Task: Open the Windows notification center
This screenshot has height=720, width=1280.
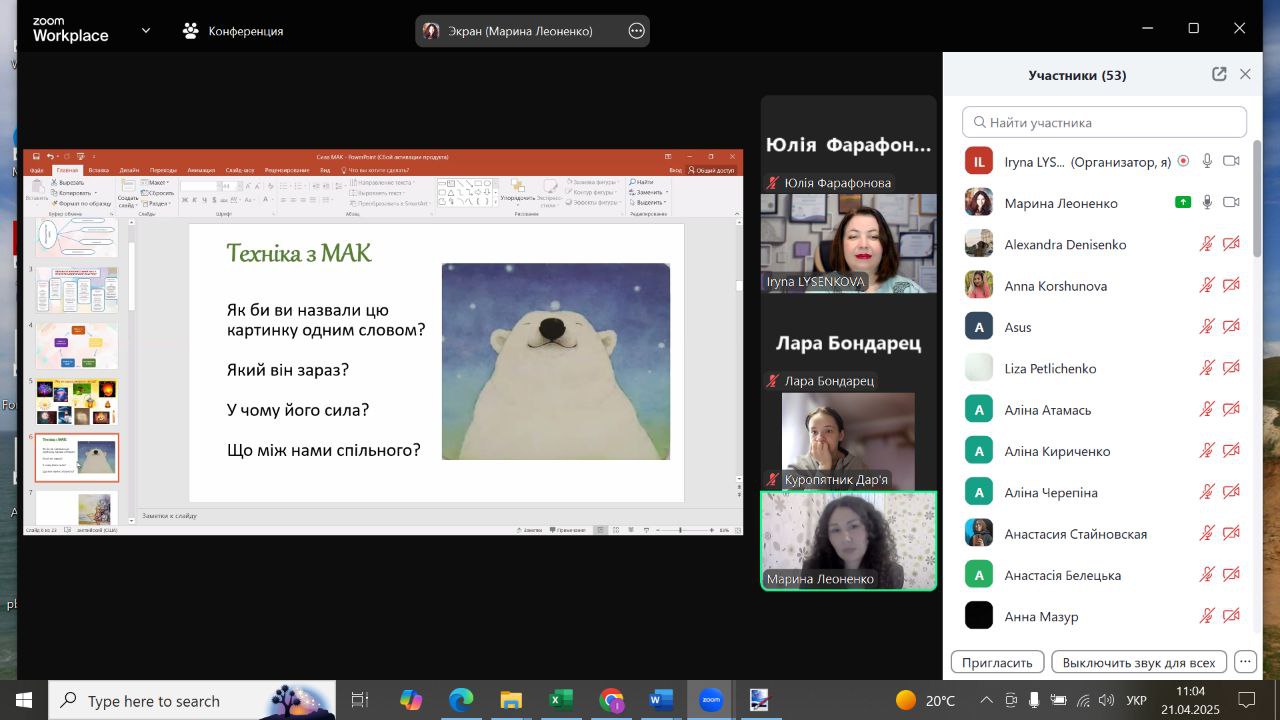Action: [1246, 700]
